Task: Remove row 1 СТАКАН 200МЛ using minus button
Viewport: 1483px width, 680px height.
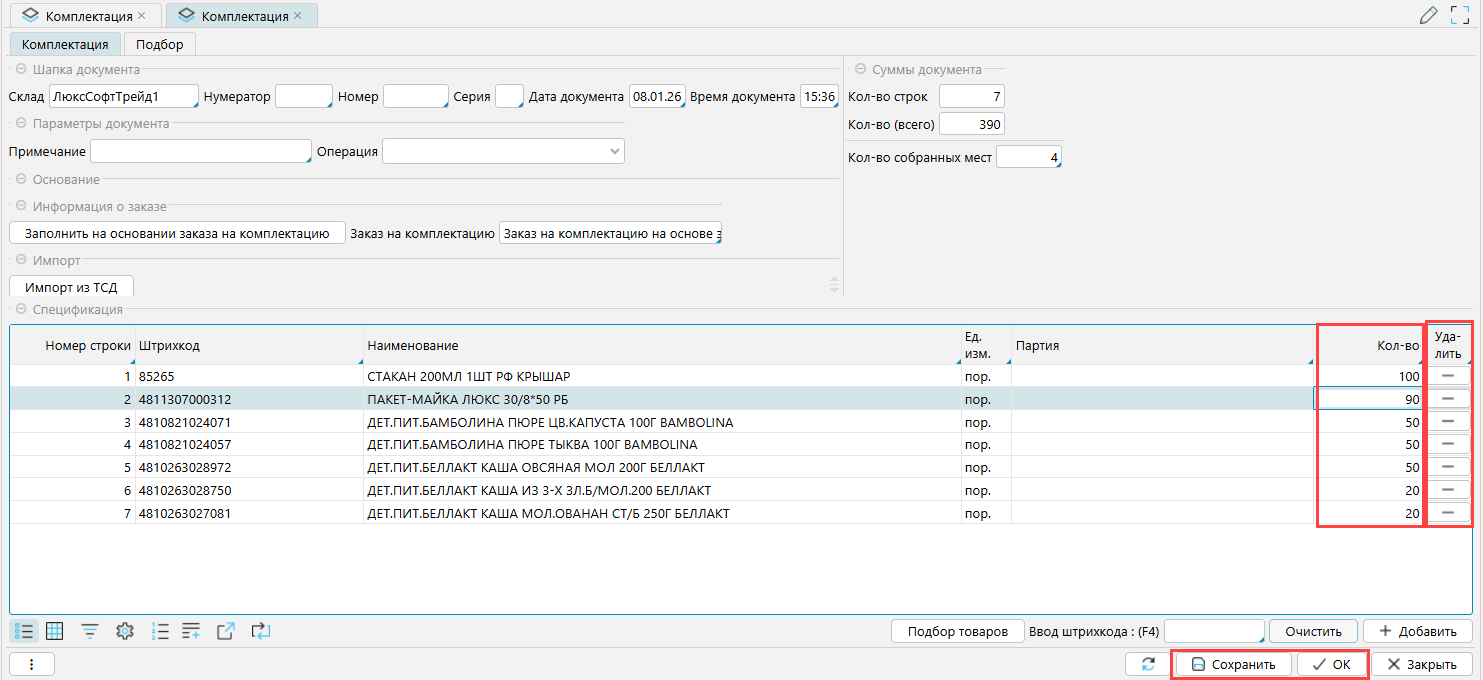Action: point(1447,376)
